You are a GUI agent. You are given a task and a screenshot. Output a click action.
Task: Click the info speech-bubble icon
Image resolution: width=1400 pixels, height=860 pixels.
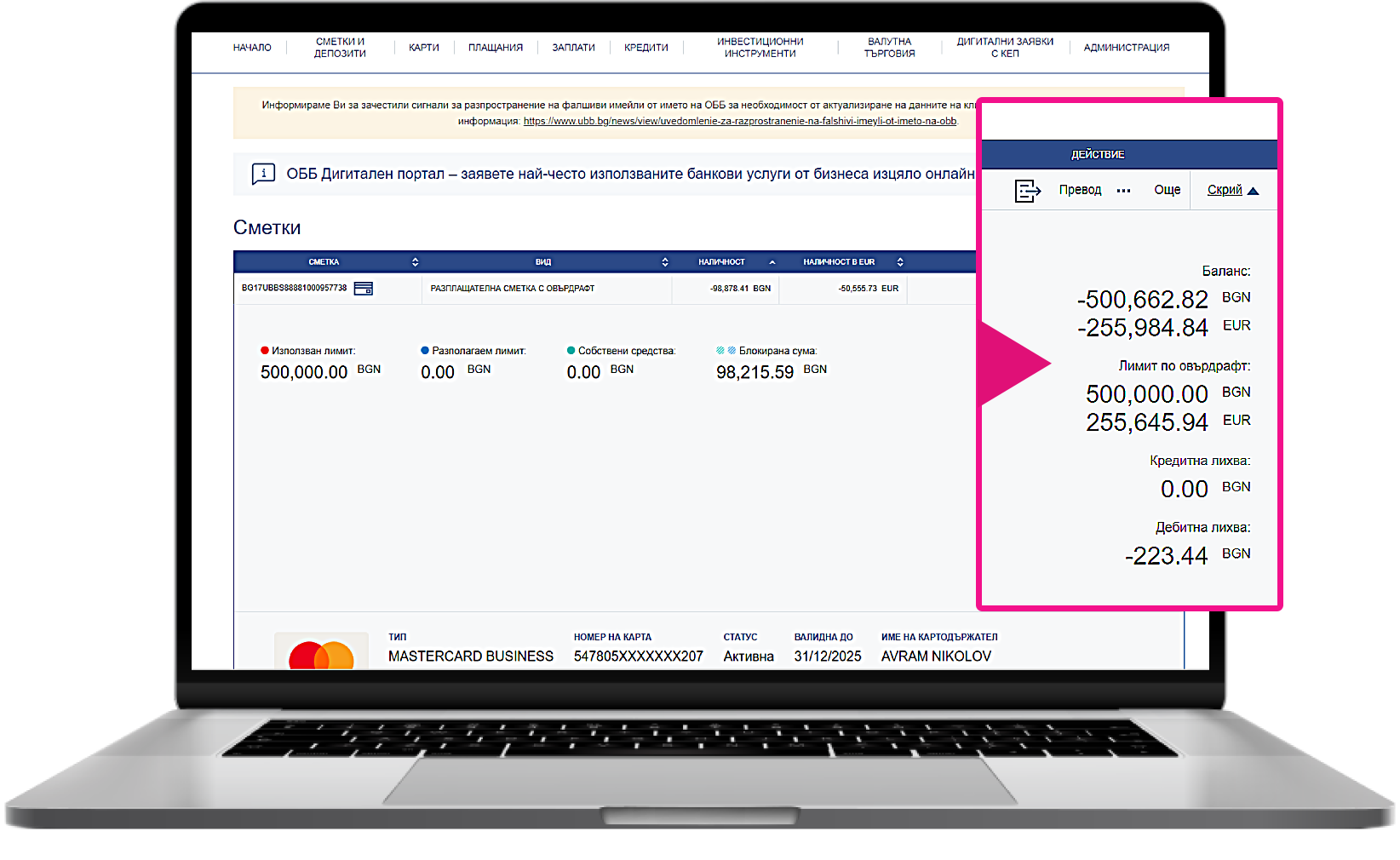263,174
